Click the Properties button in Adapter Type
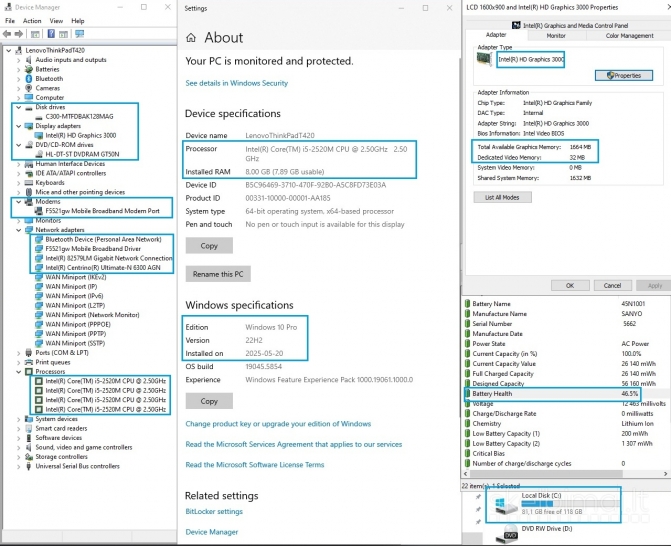The width and height of the screenshot is (671, 546). click(x=624, y=75)
